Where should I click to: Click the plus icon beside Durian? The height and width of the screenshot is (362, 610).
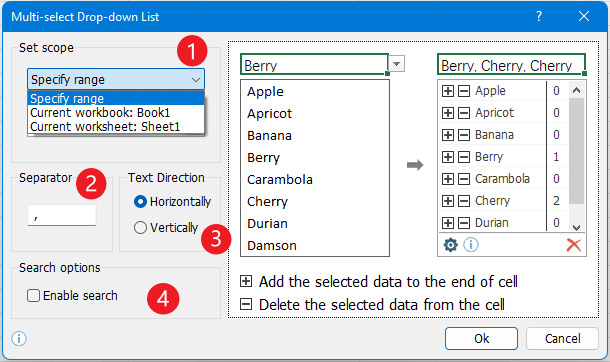(x=448, y=223)
